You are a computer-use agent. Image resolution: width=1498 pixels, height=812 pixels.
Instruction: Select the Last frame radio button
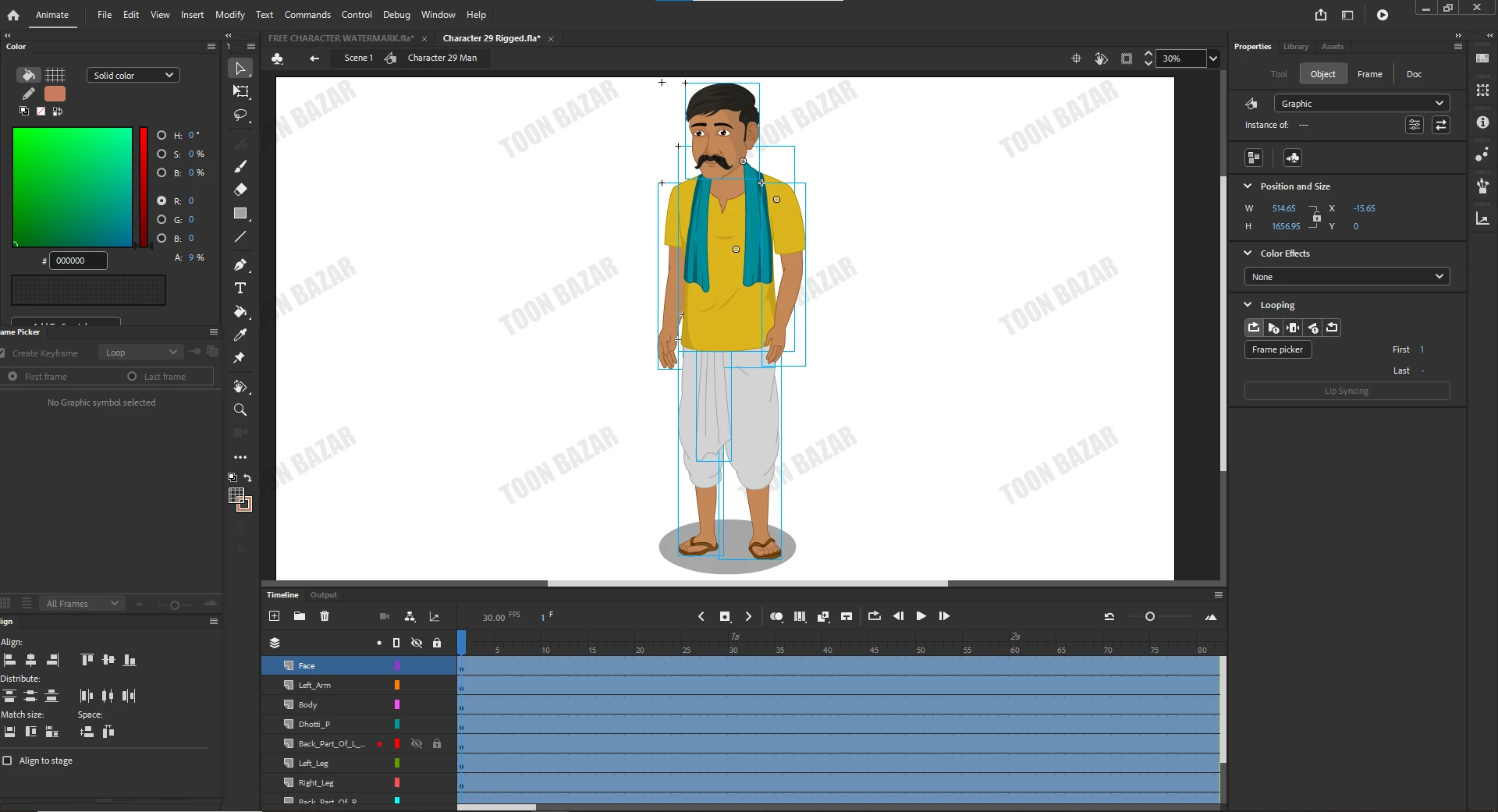point(132,376)
